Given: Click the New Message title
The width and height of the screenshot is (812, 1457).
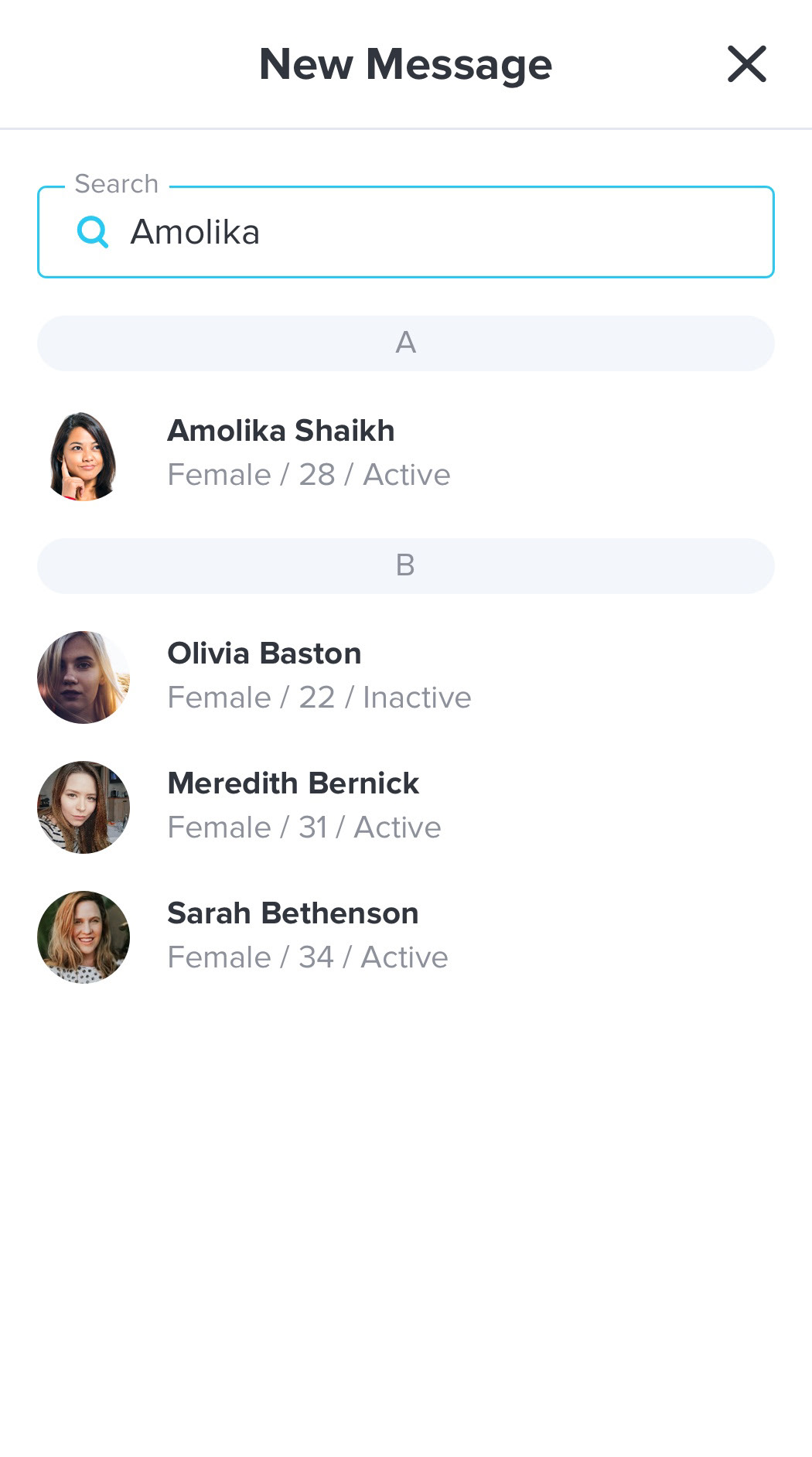Looking at the screenshot, I should coord(405,64).
